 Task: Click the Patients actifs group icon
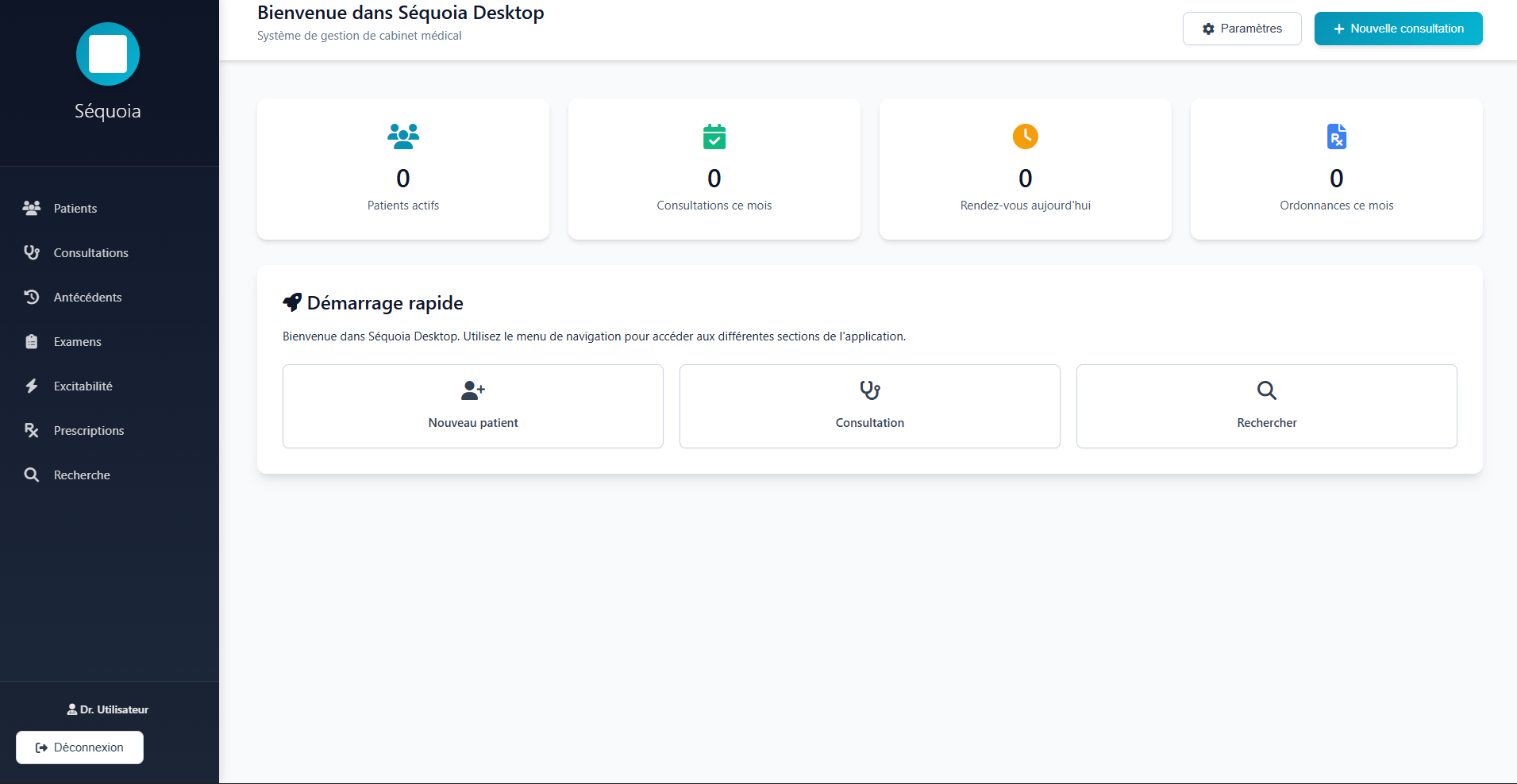tap(403, 136)
